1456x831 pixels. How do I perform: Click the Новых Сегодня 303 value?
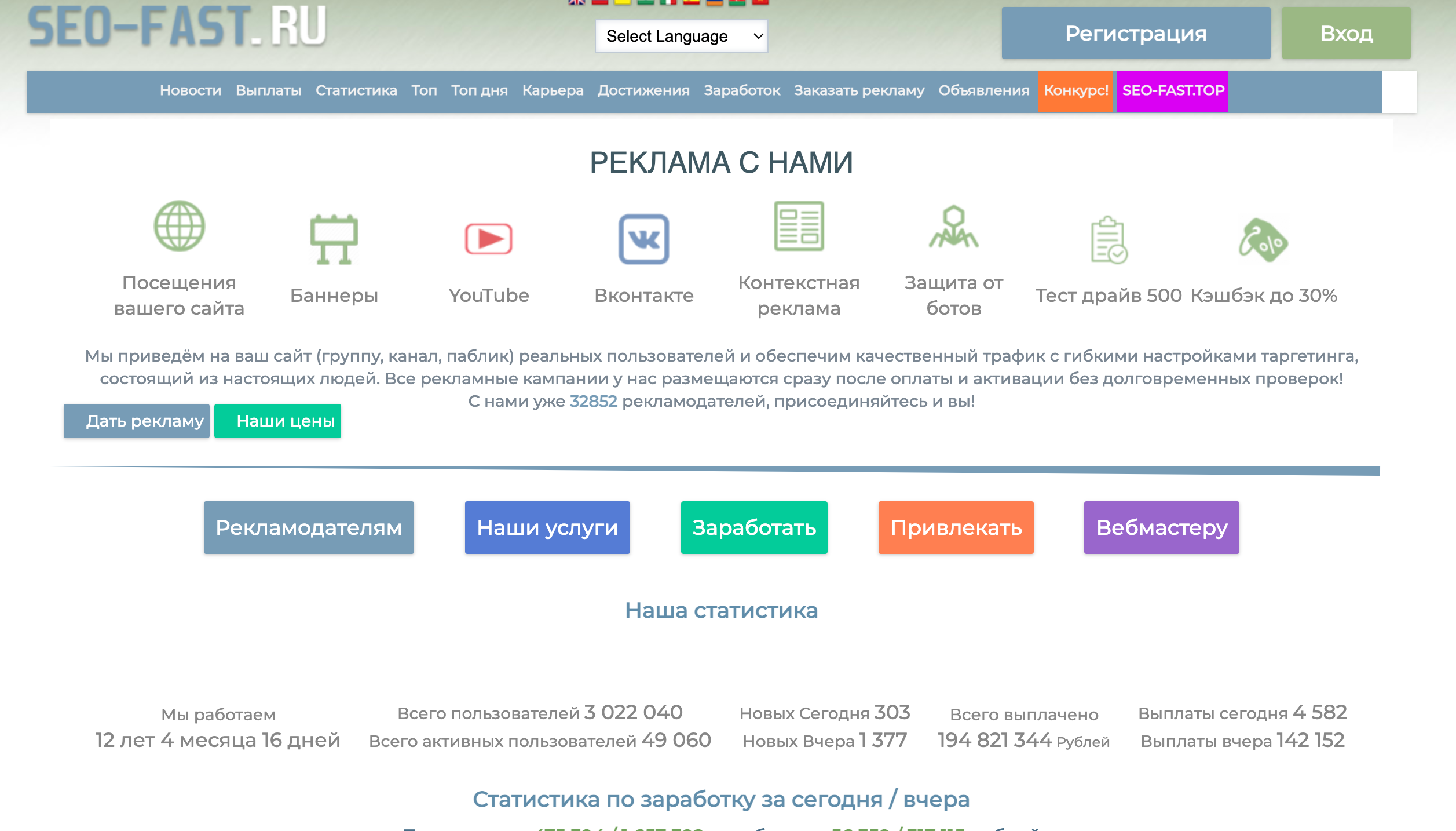coord(892,712)
